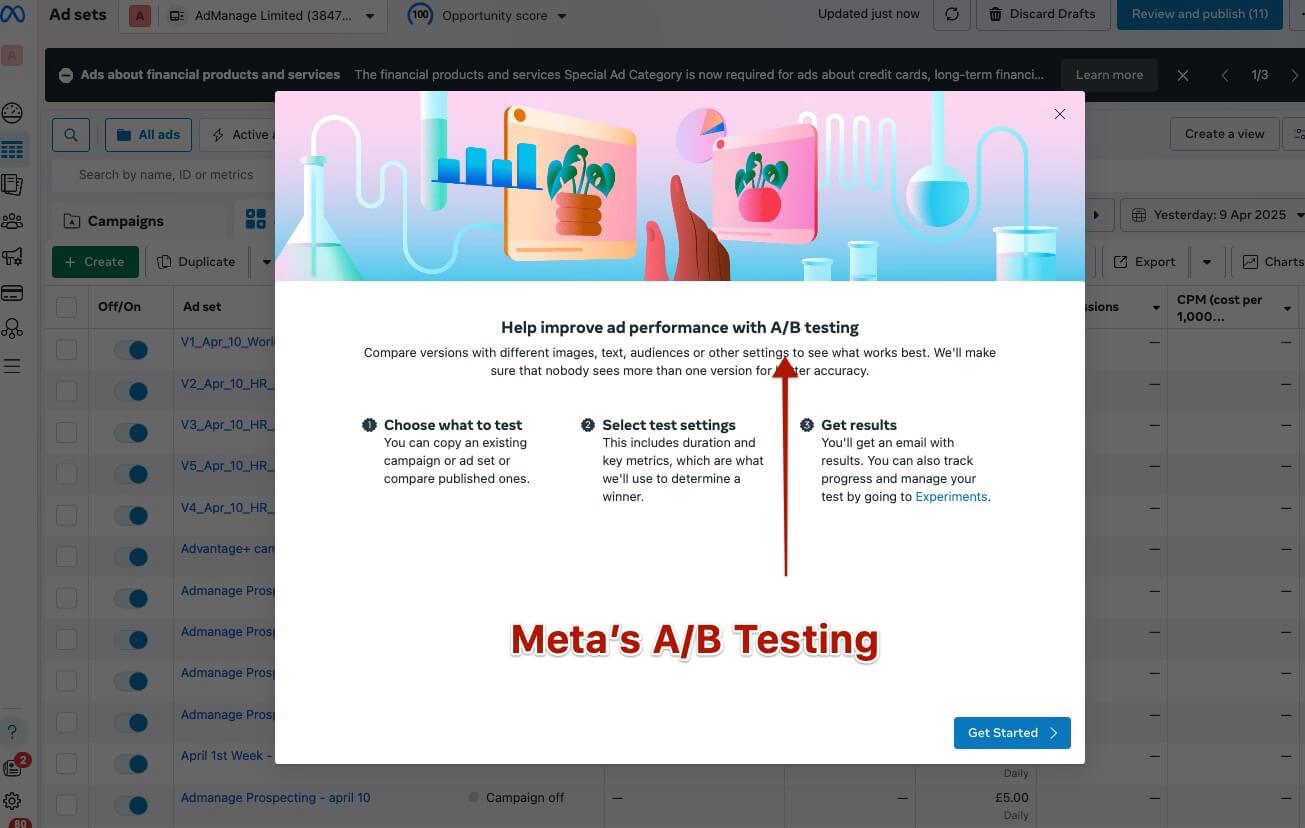Switch off Admanage Prospecting - april 10 toggle

coord(130,805)
